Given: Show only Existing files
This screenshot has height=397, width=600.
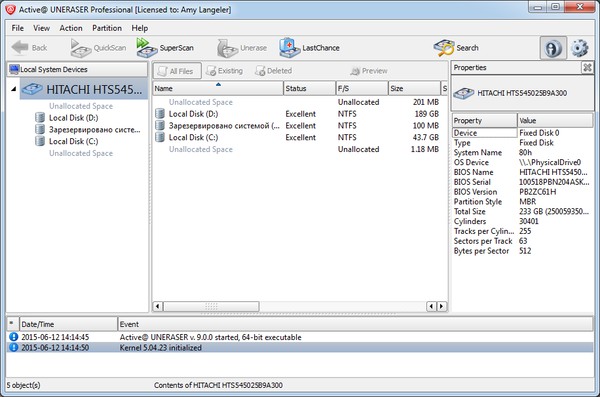Looking at the screenshot, I should 225,71.
